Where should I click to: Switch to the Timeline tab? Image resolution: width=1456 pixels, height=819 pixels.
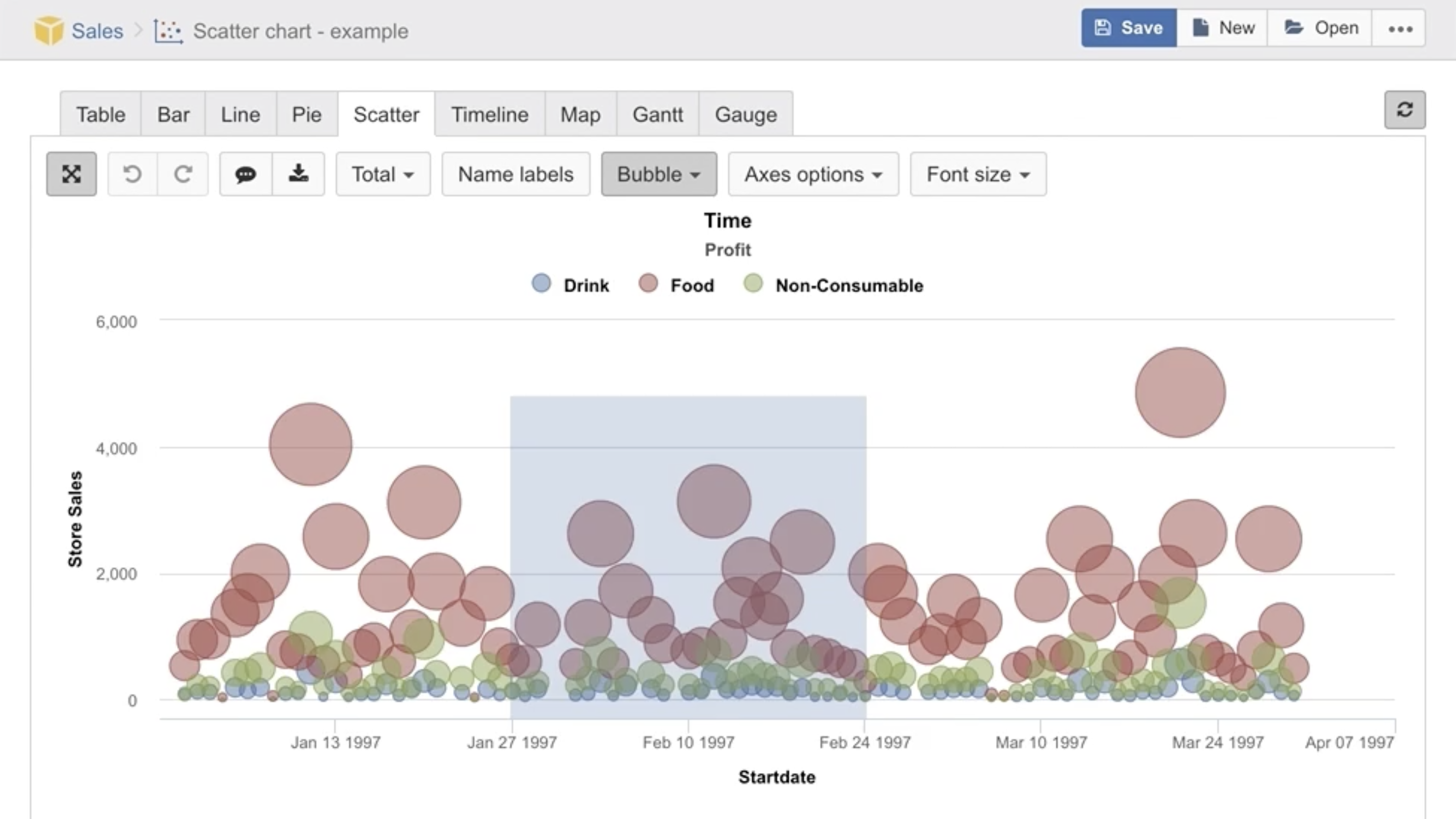coord(489,115)
